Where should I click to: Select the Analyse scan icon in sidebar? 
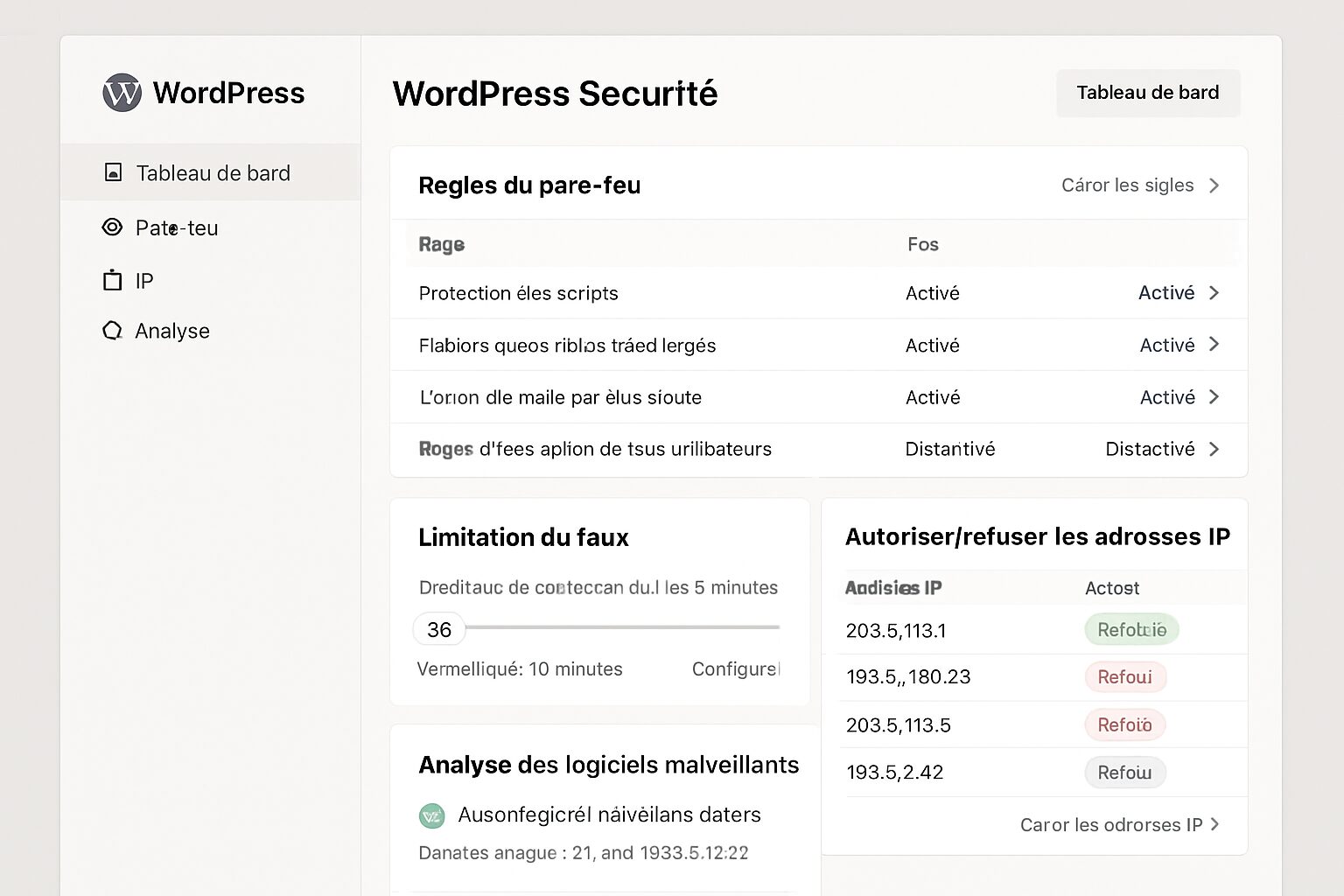[x=112, y=330]
